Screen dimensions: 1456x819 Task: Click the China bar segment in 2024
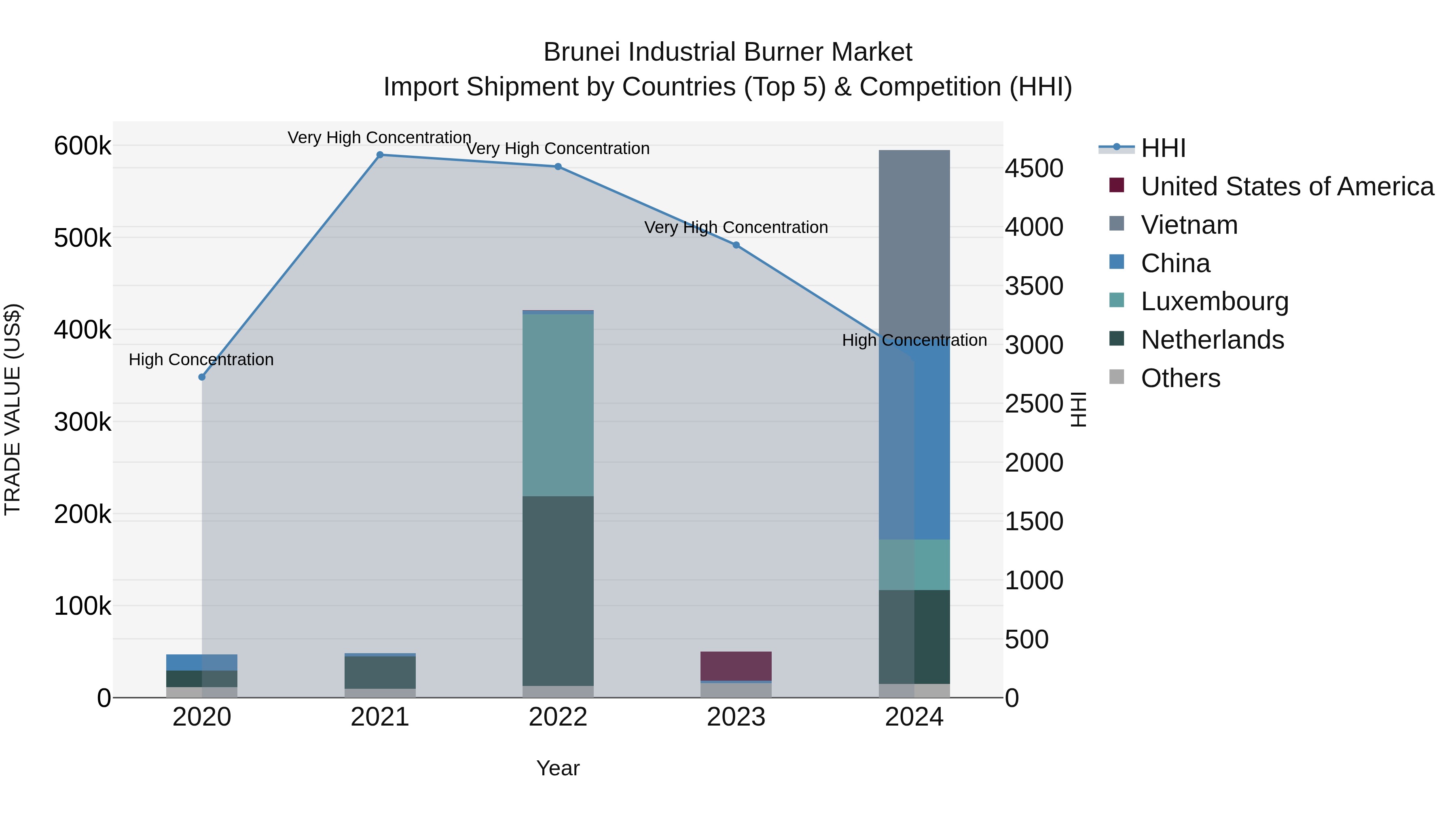point(914,438)
